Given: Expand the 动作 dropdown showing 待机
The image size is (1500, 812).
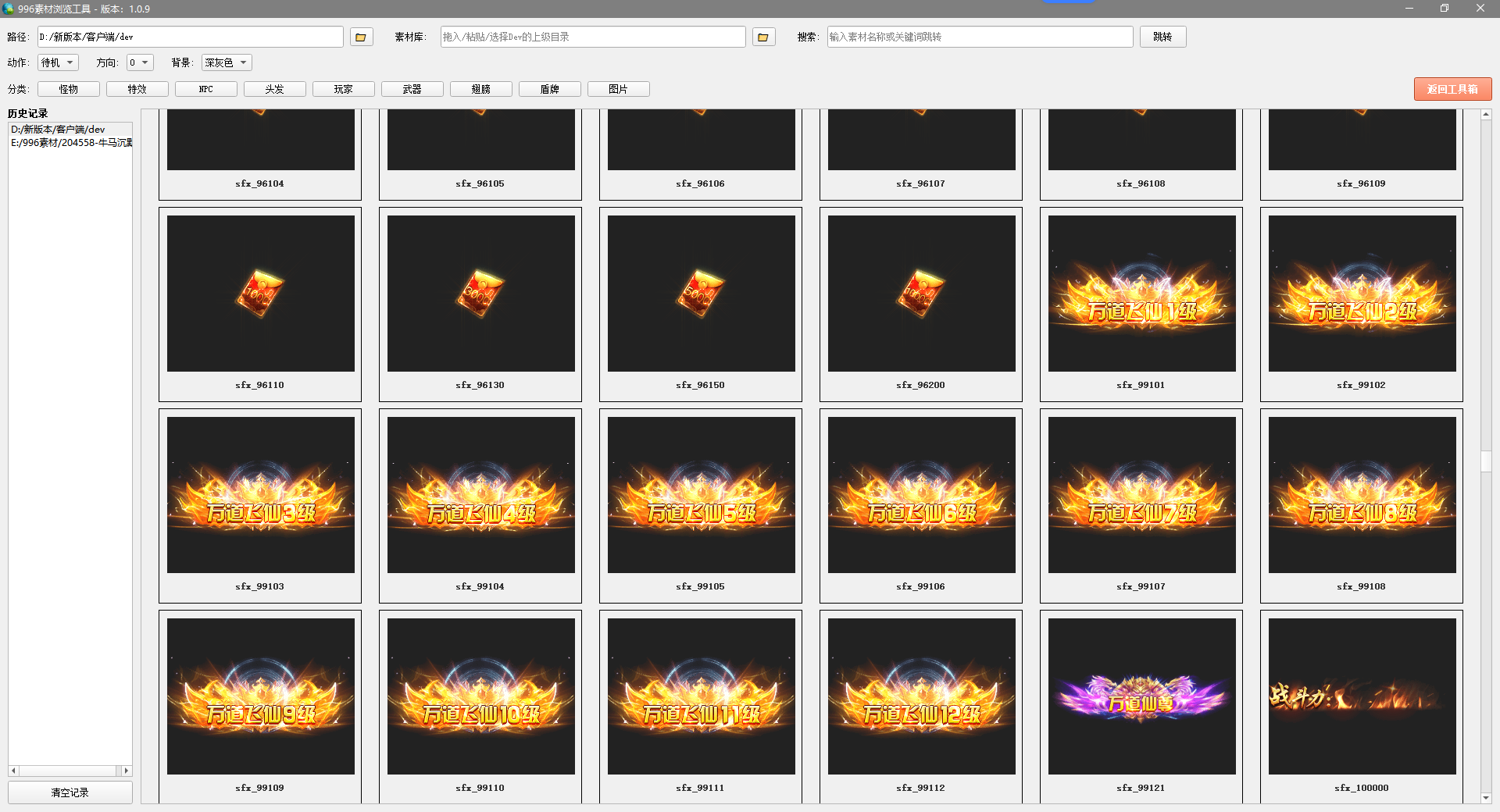Looking at the screenshot, I should point(59,62).
